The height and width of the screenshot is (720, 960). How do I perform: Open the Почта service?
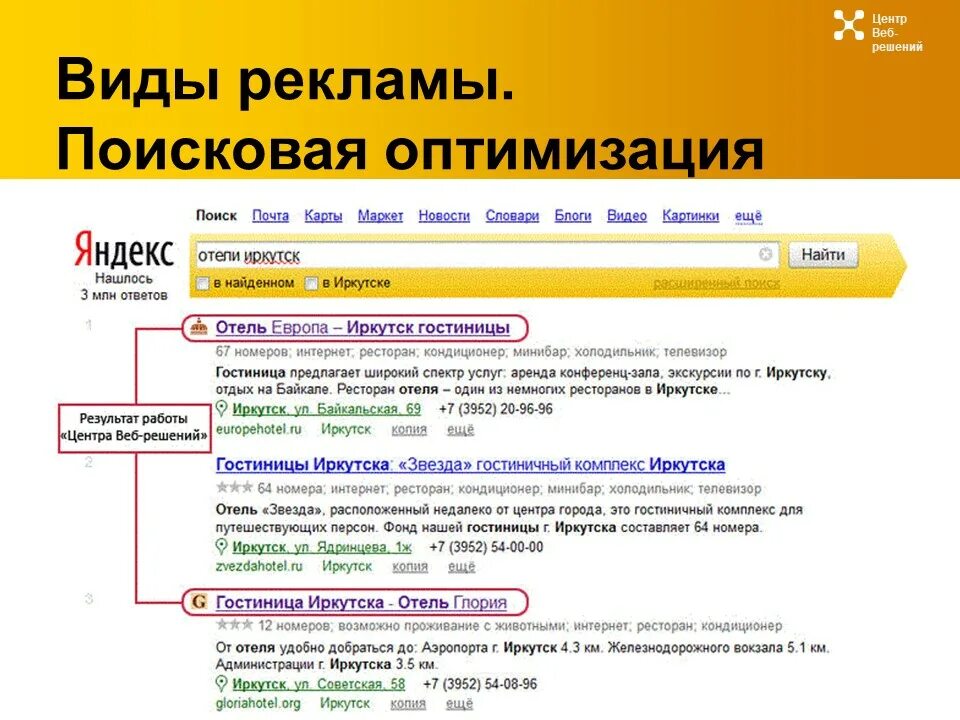point(271,216)
